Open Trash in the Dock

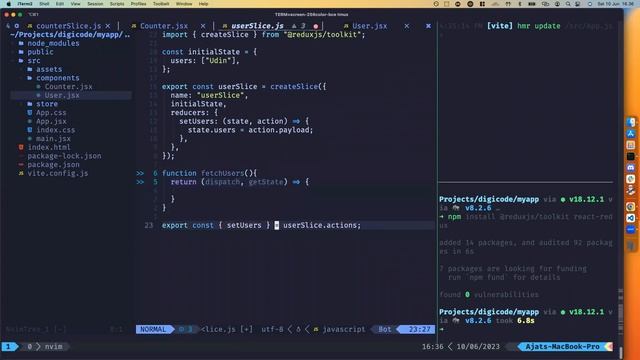coord(631,245)
